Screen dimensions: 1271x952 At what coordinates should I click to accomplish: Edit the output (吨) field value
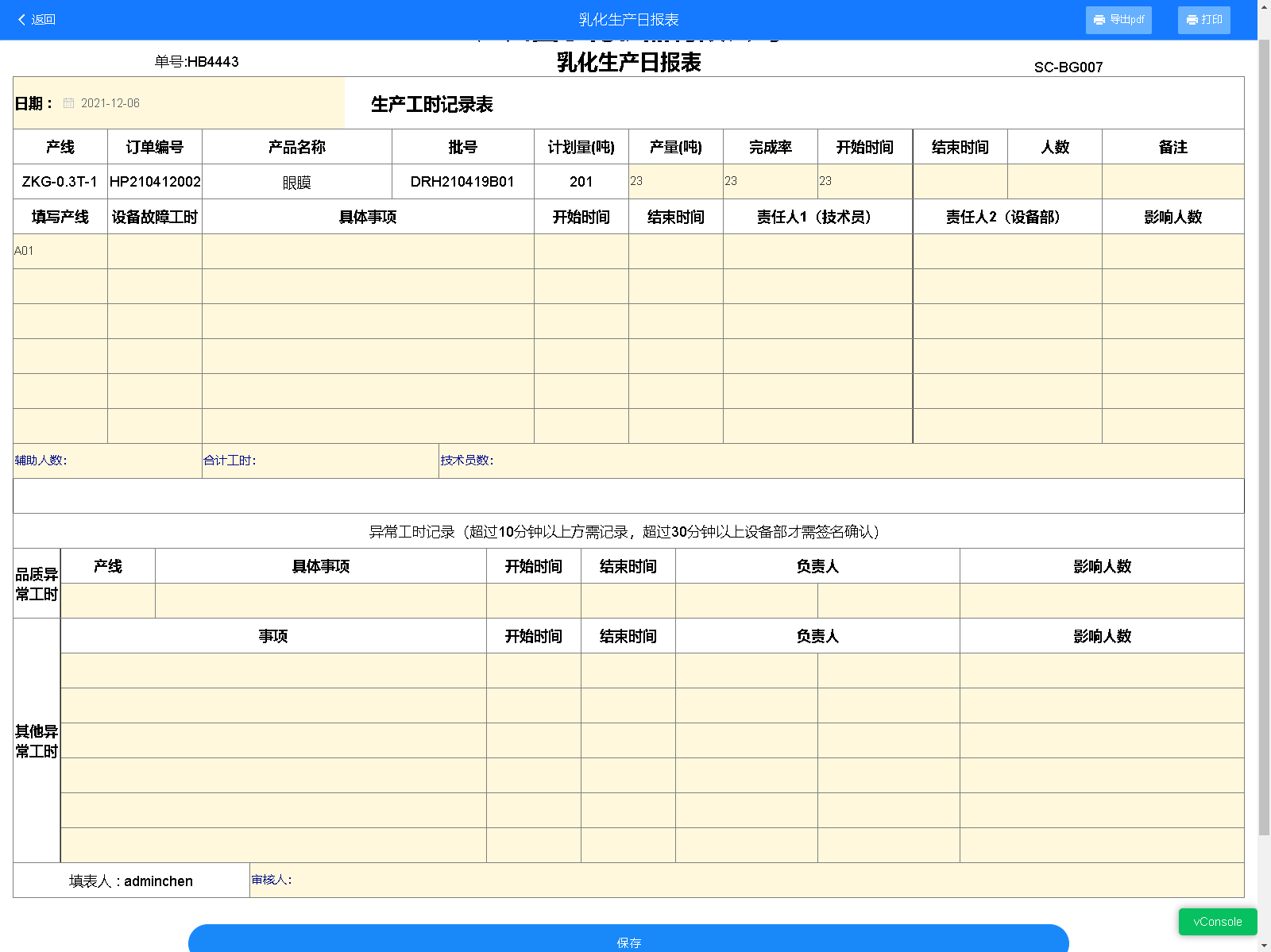[x=675, y=182]
